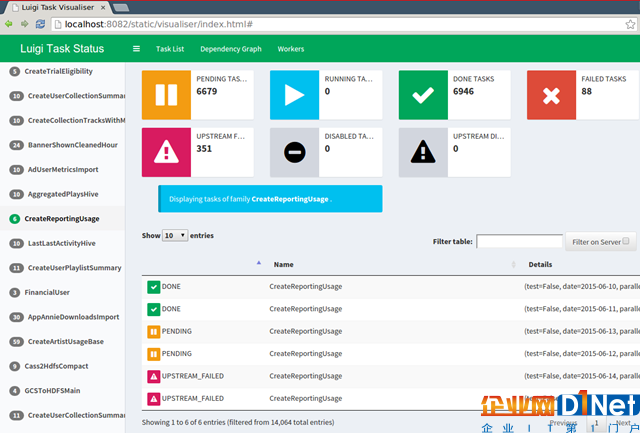
Task: Open a new browser tab
Action: (x=121, y=7)
